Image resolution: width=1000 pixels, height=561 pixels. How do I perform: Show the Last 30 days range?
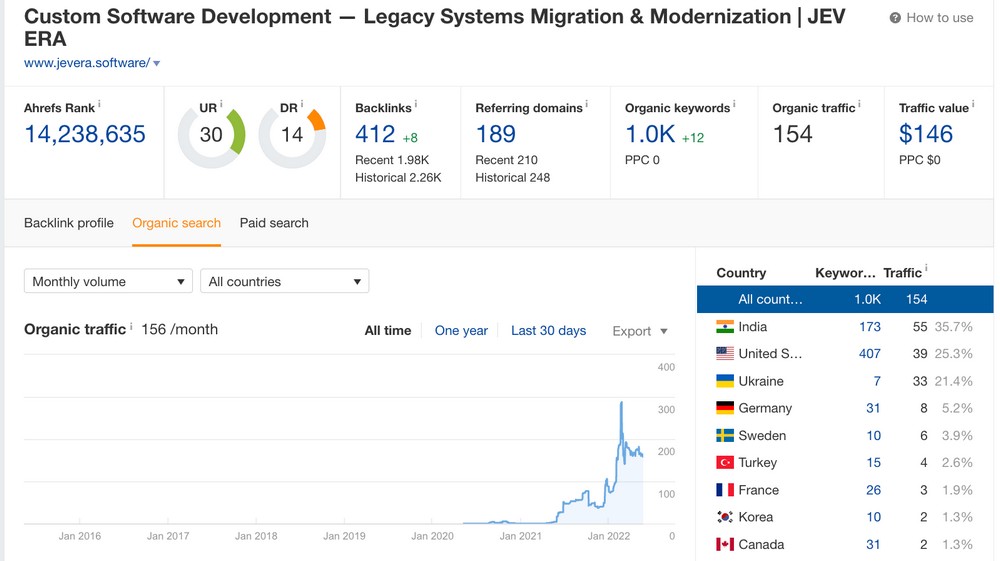(x=548, y=331)
